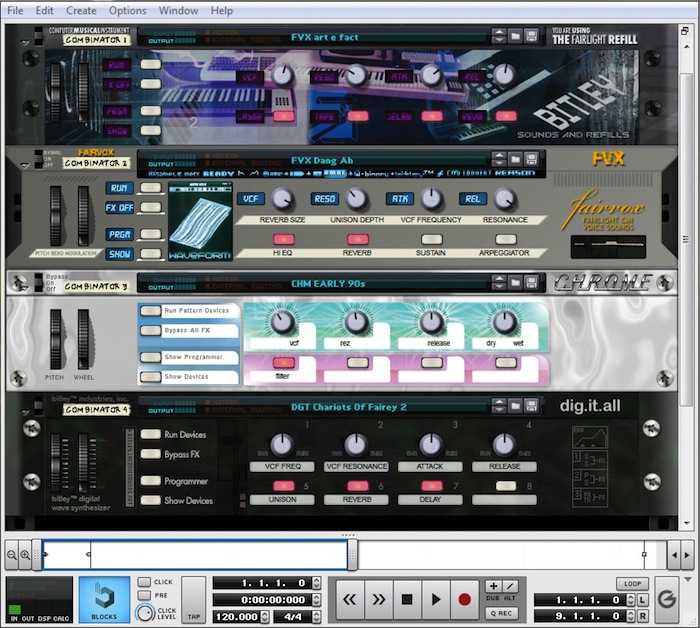Click the Rewind transport button
The width and height of the screenshot is (700, 628).
coord(350,600)
